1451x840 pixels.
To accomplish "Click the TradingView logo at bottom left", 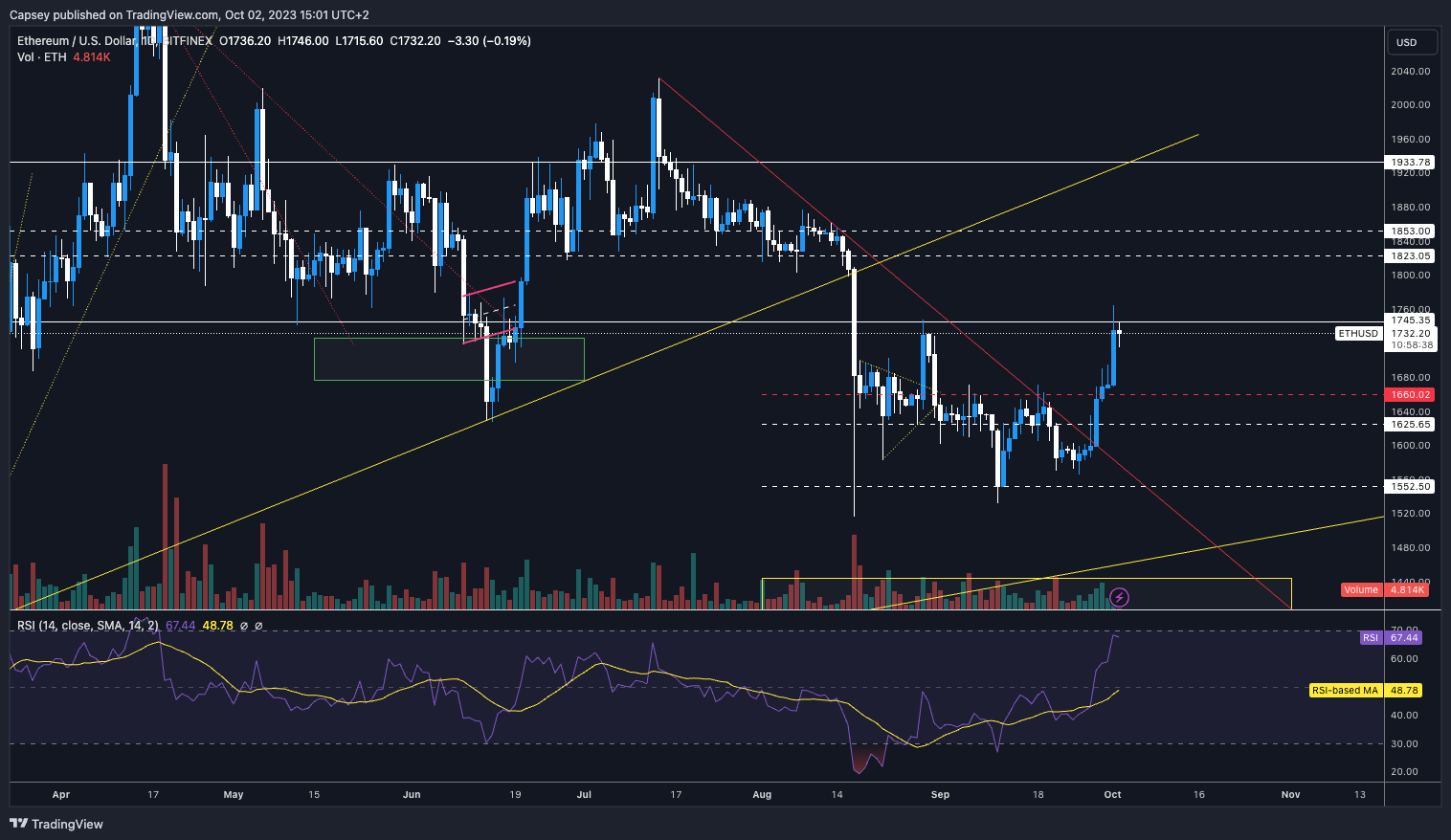I will (56, 824).
